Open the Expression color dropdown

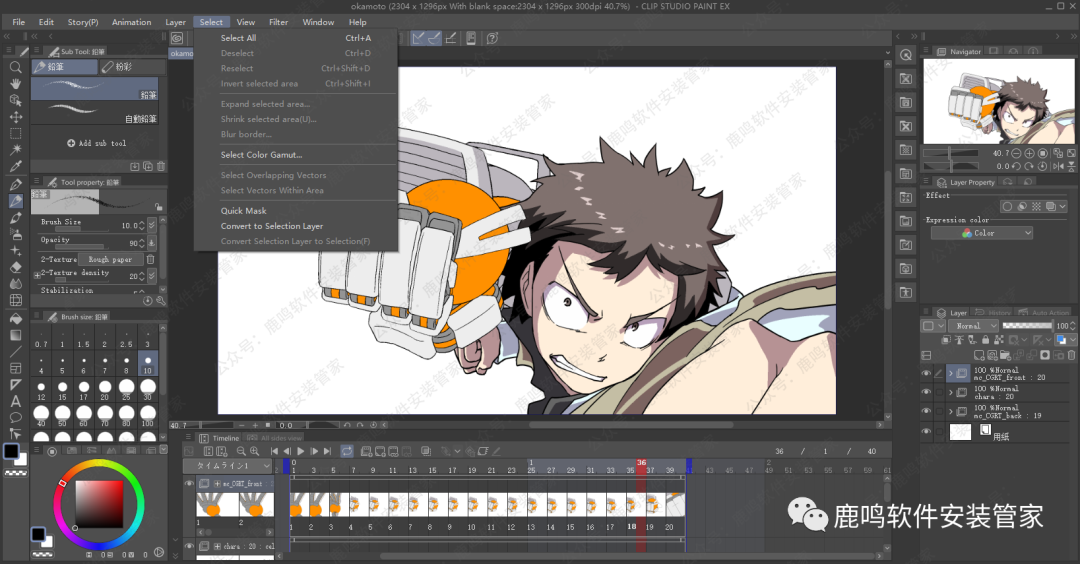981,233
